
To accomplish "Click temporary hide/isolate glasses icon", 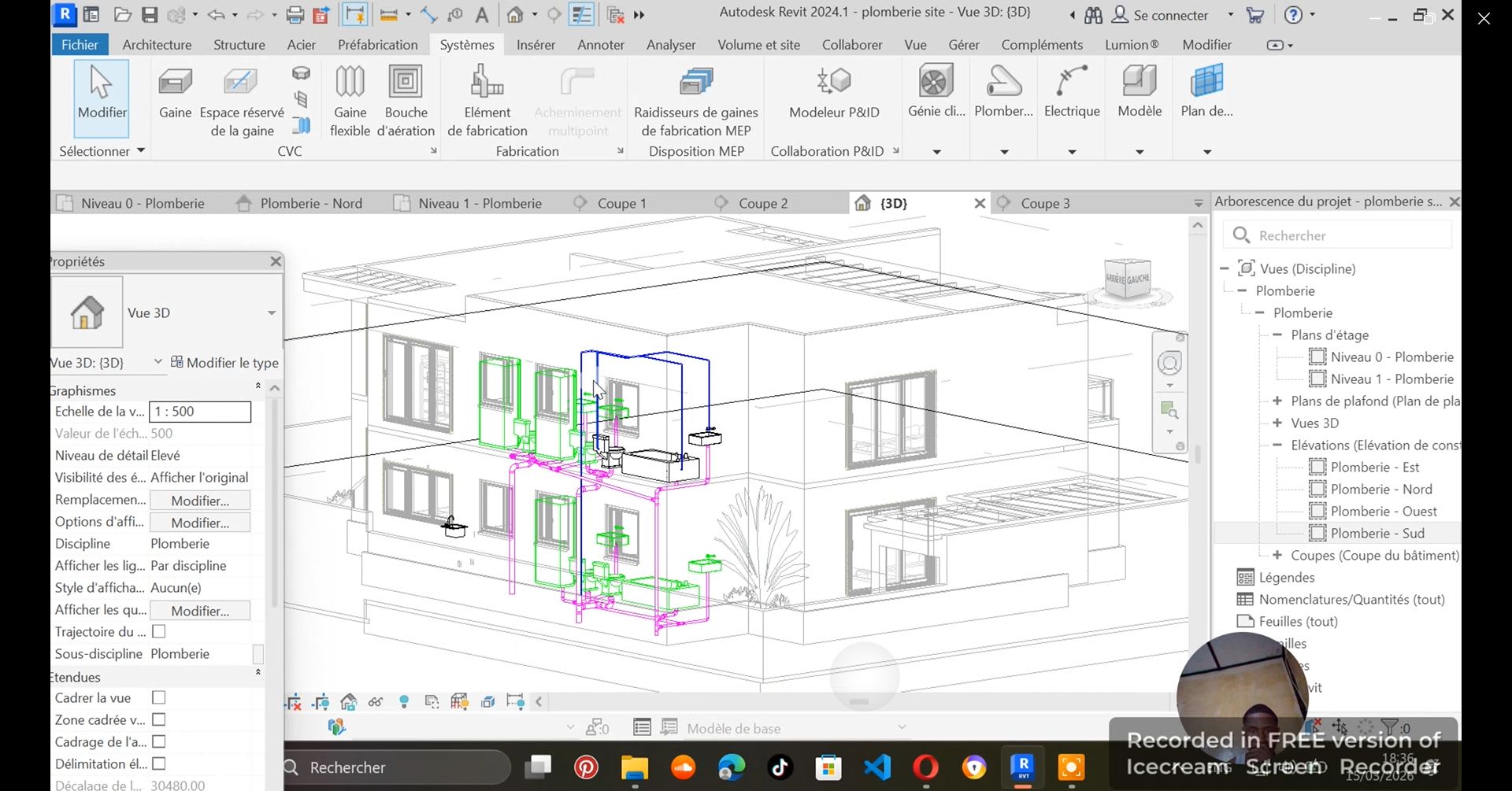I will 376,702.
